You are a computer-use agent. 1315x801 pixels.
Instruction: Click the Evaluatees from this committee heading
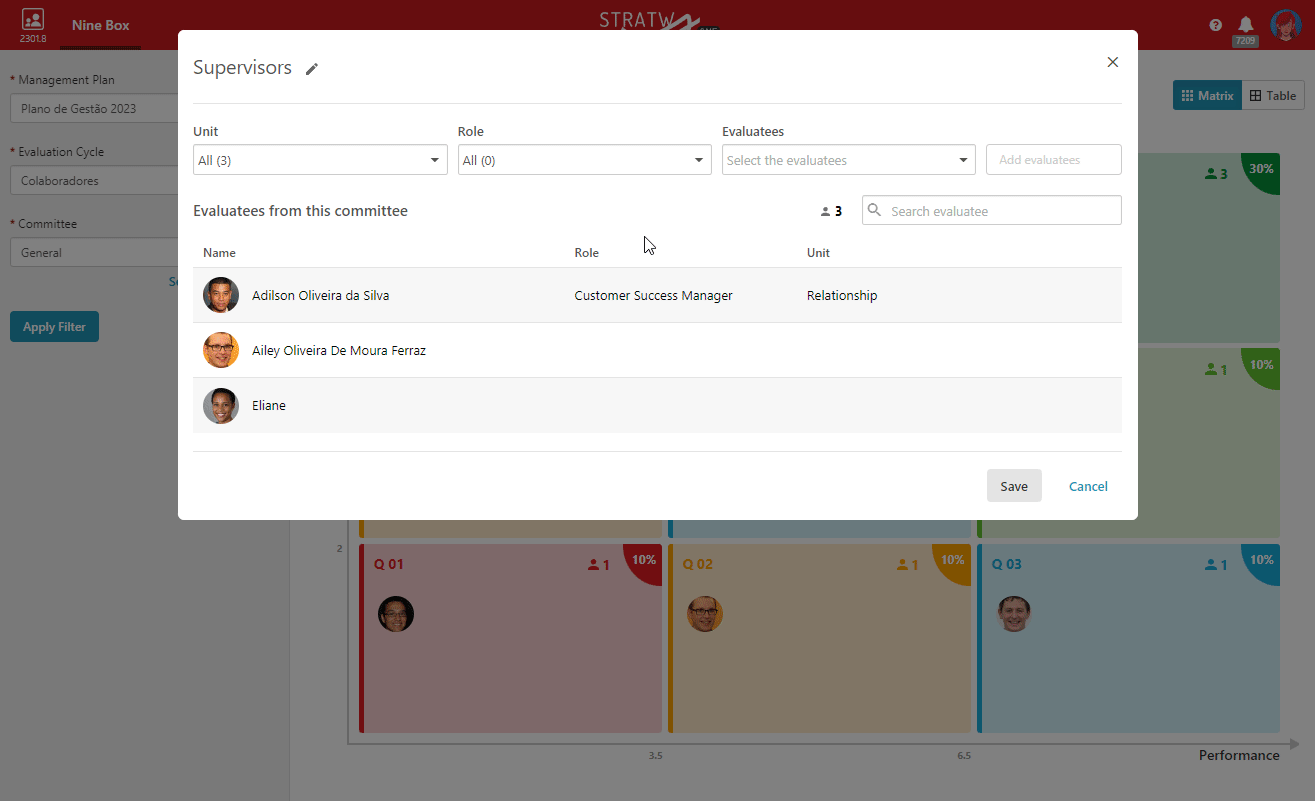tap(300, 211)
